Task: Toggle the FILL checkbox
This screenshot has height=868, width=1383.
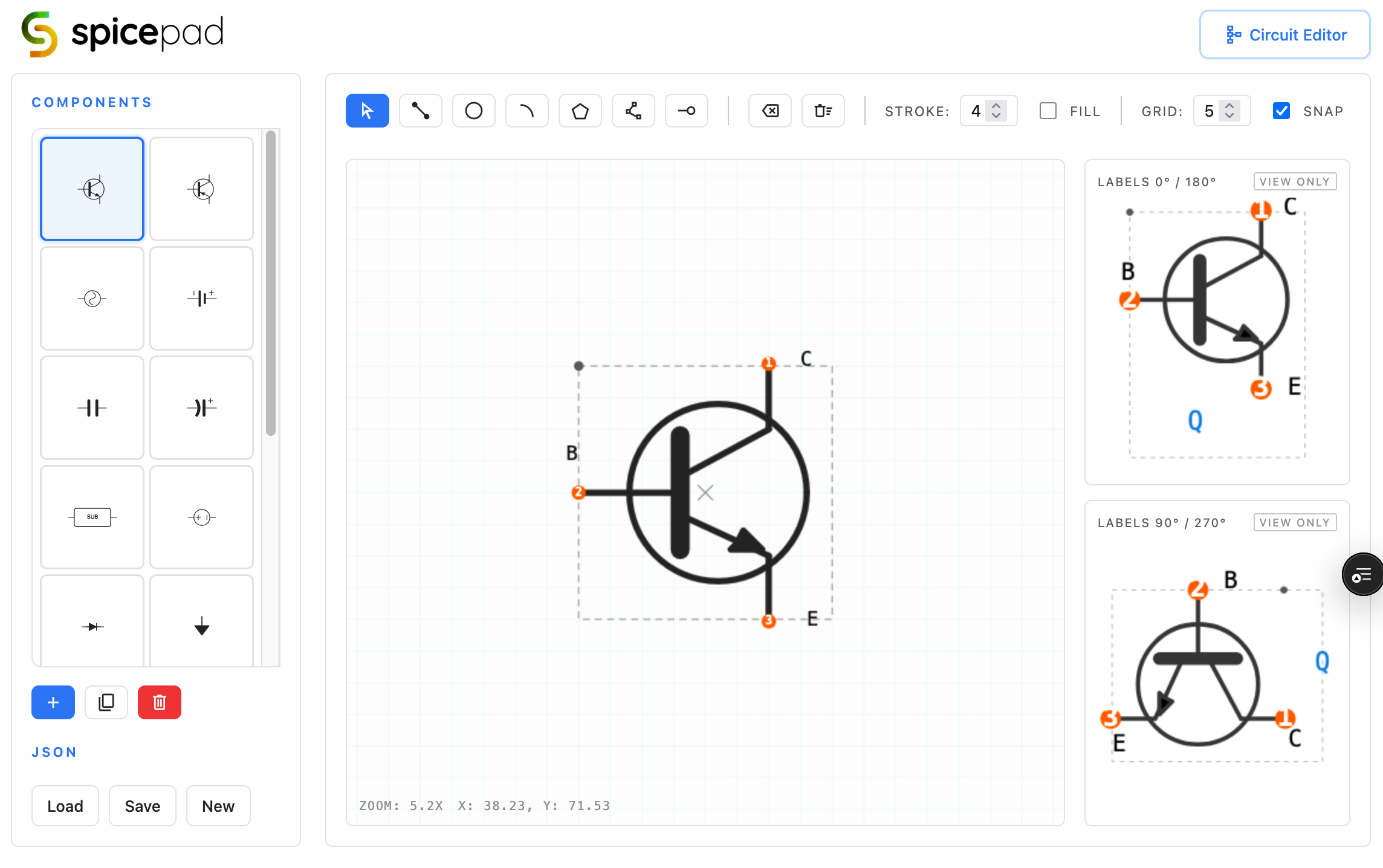Action: 1048,111
